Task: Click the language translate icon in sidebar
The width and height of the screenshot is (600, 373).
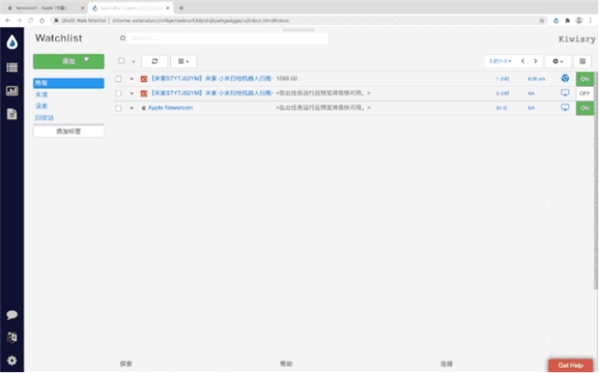Action: pos(12,337)
